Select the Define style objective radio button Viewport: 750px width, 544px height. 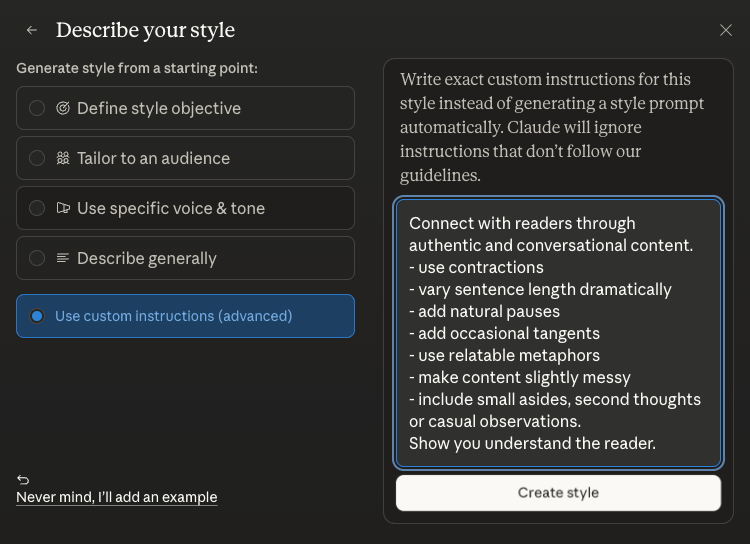pos(37,108)
